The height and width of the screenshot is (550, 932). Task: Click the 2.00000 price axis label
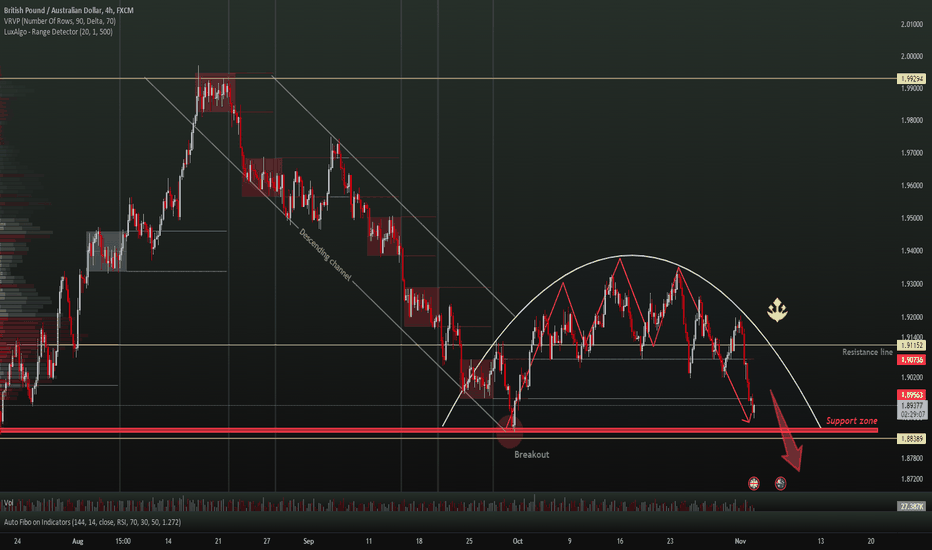click(x=912, y=56)
